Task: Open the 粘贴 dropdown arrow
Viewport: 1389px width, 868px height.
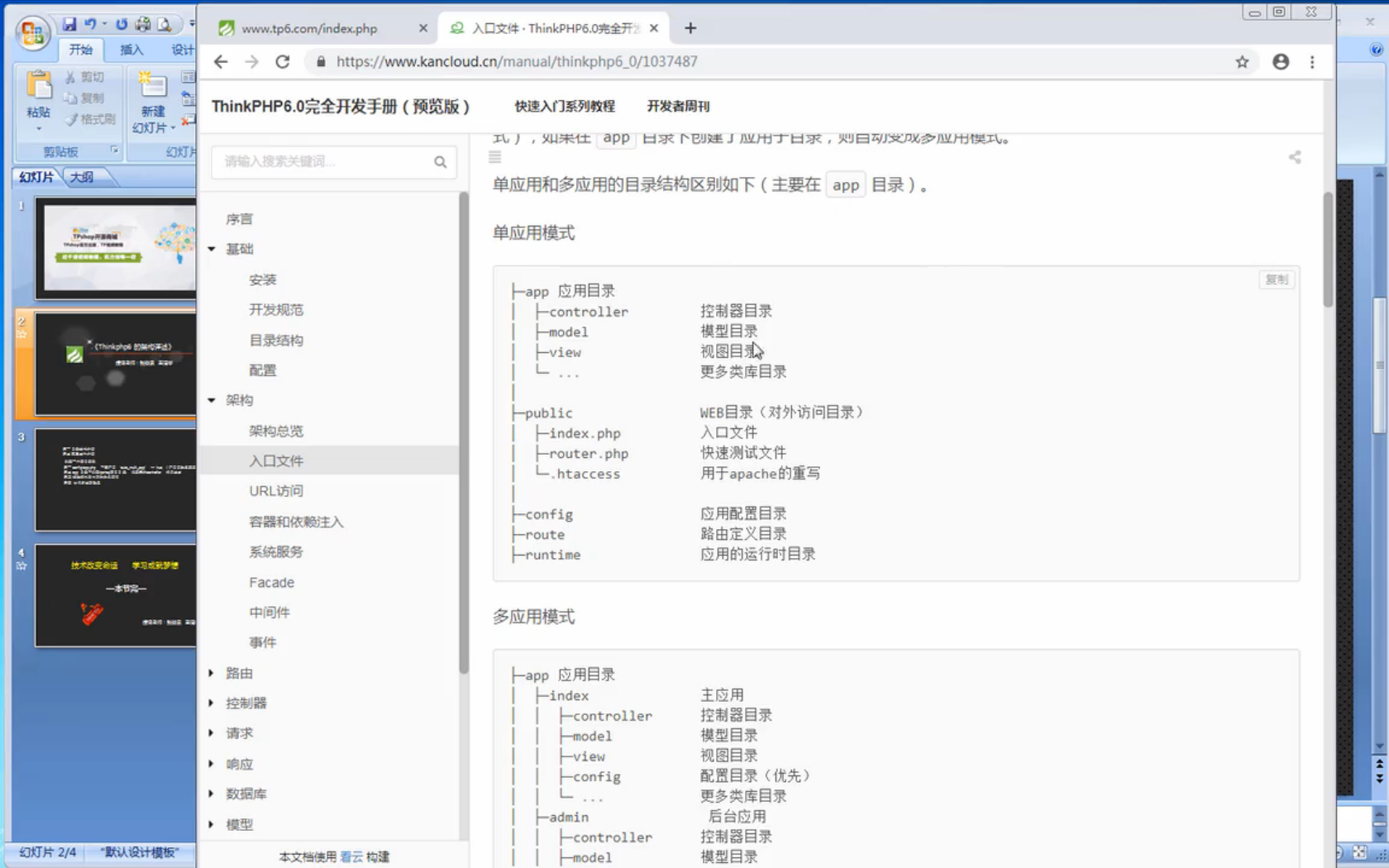Action: pos(38,129)
